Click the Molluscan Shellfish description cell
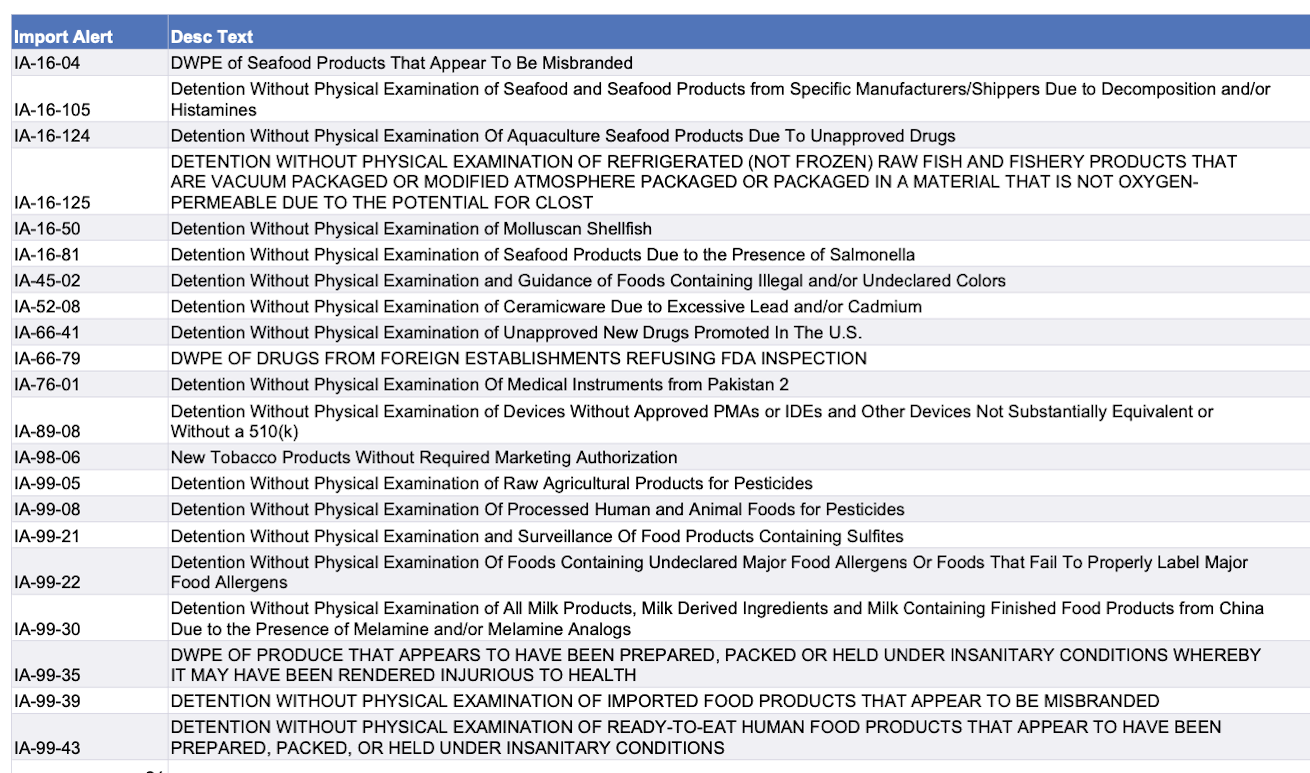 [x=411, y=229]
